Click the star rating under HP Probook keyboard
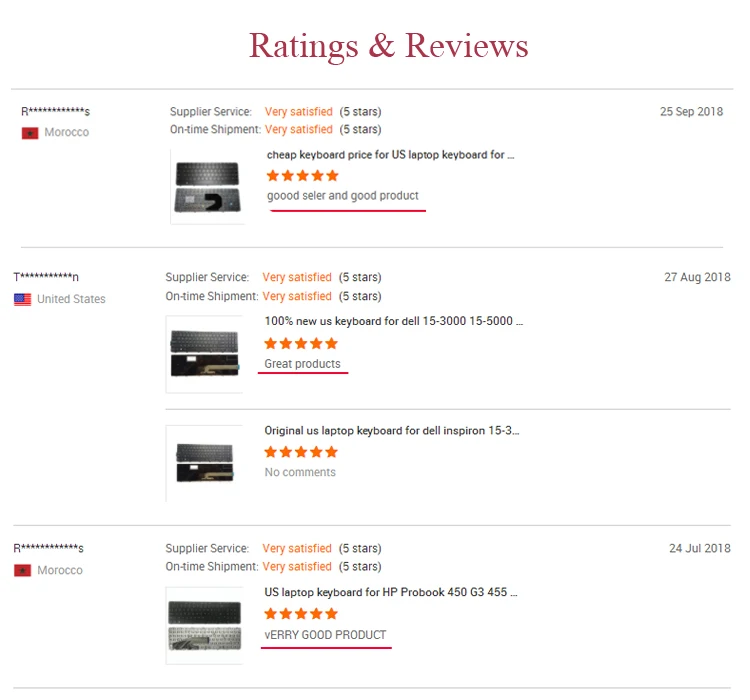 pyautogui.click(x=301, y=613)
